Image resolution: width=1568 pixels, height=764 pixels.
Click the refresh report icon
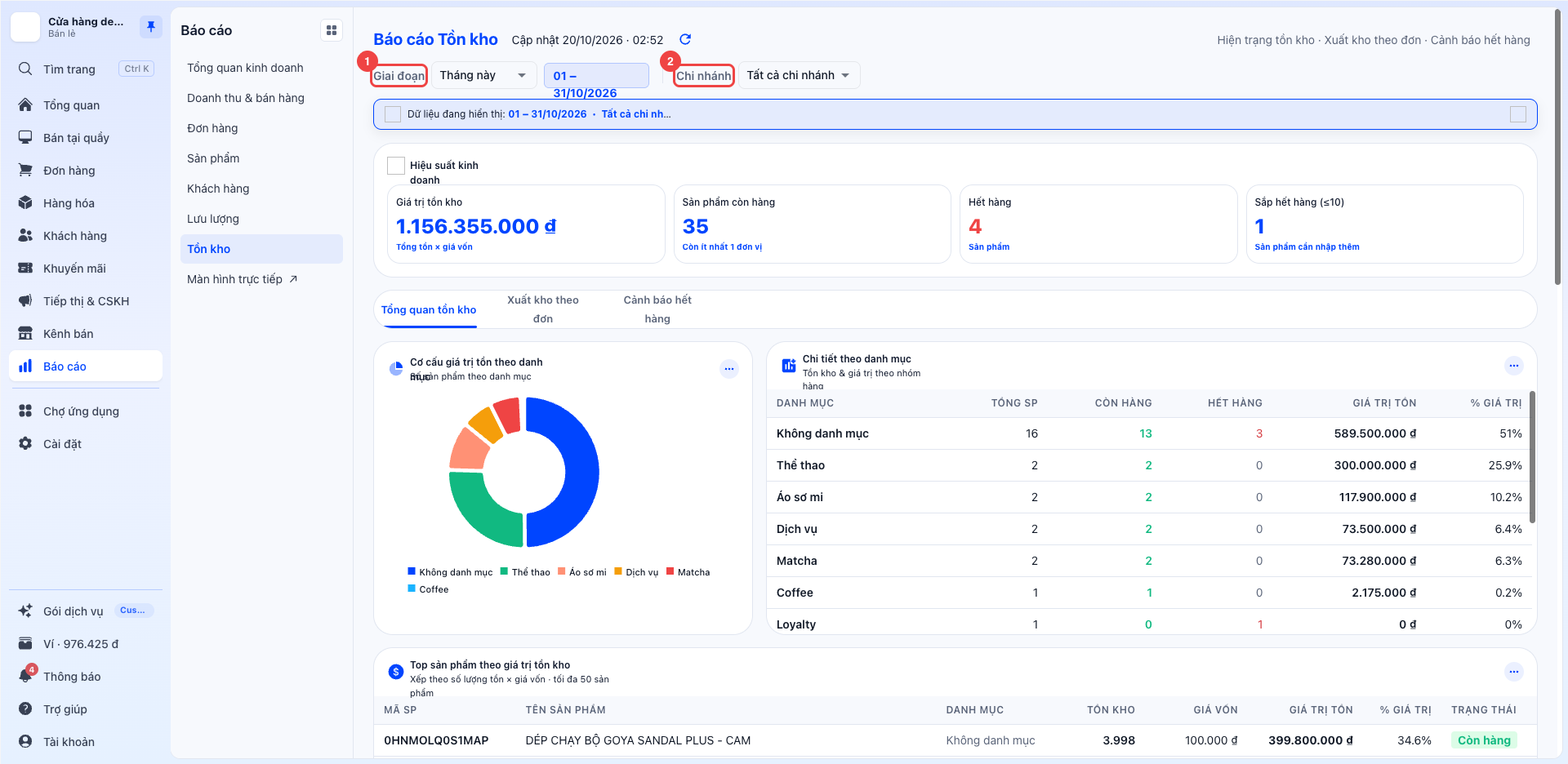click(685, 39)
